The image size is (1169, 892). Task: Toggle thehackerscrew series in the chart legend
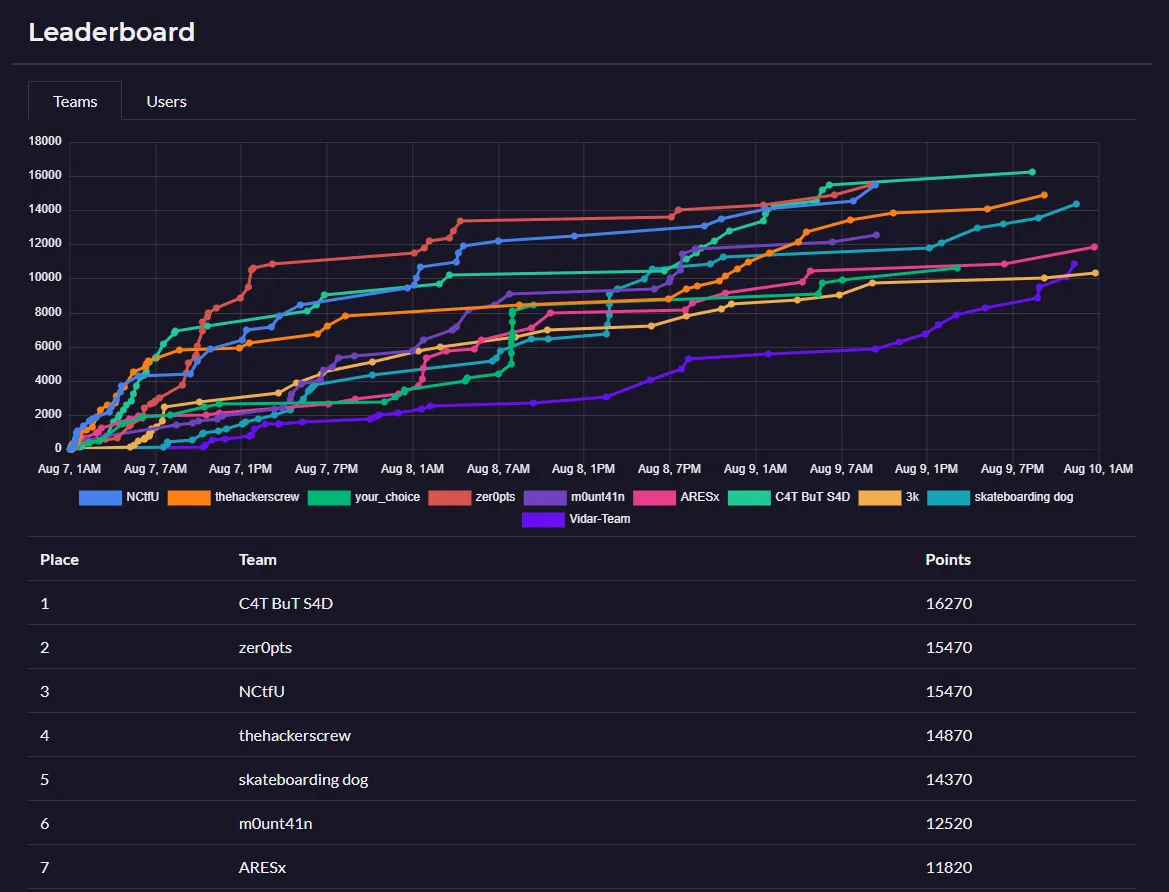pyautogui.click(x=234, y=497)
